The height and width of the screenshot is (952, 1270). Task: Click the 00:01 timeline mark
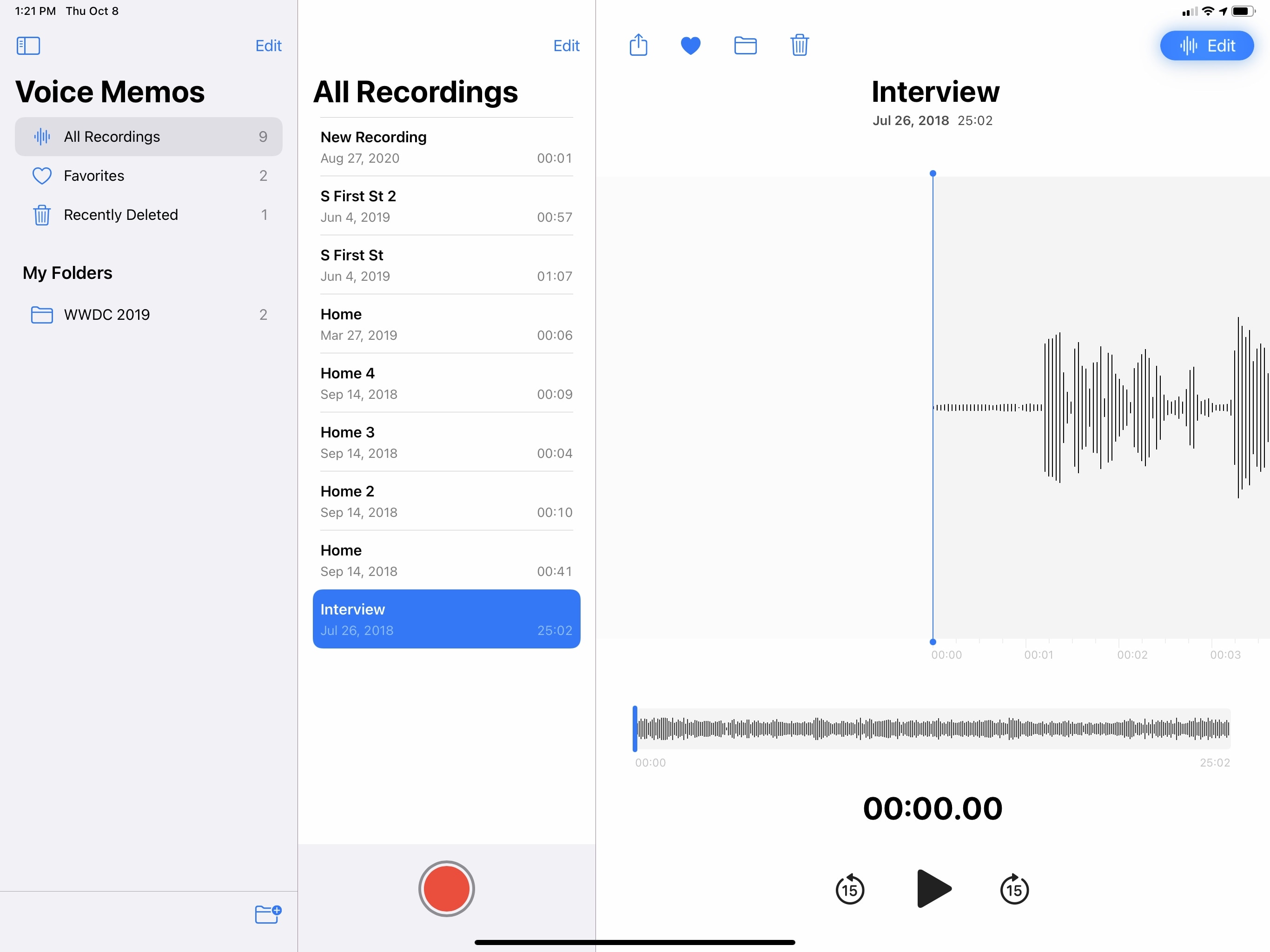pyautogui.click(x=1038, y=654)
